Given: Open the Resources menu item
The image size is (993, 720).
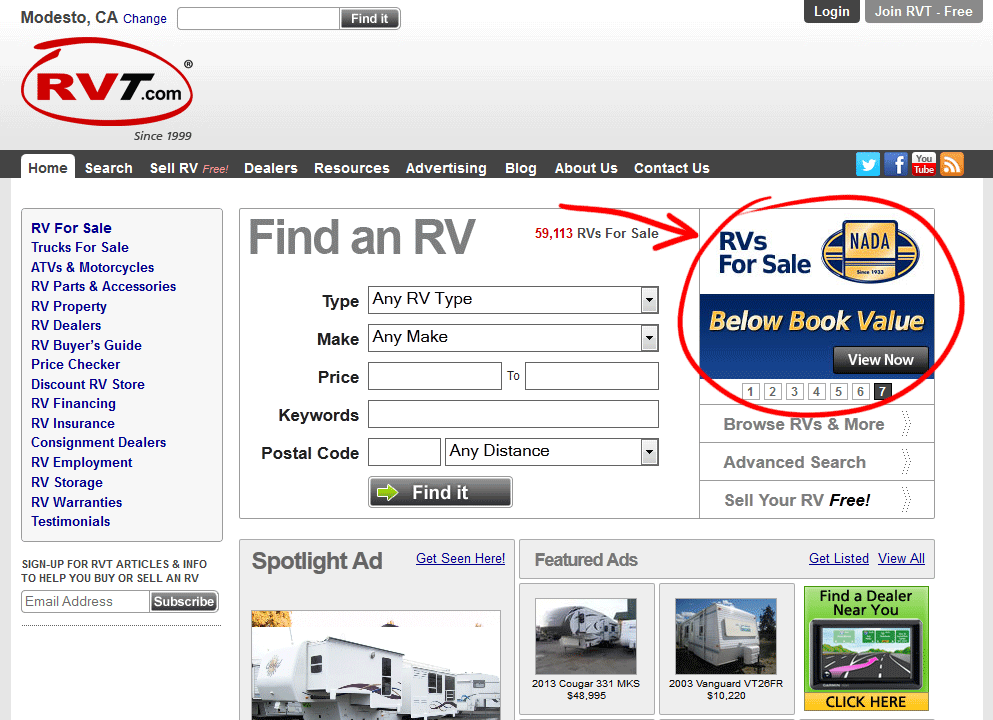Looking at the screenshot, I should coord(351,168).
